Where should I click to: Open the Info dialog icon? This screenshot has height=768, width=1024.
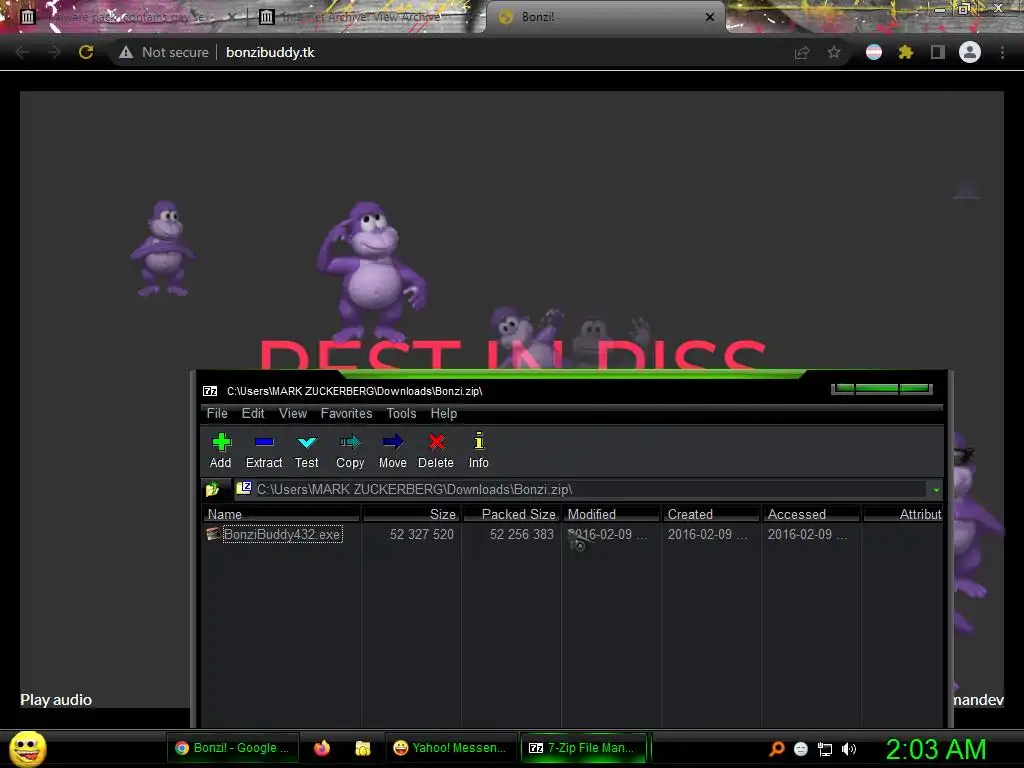tap(479, 451)
